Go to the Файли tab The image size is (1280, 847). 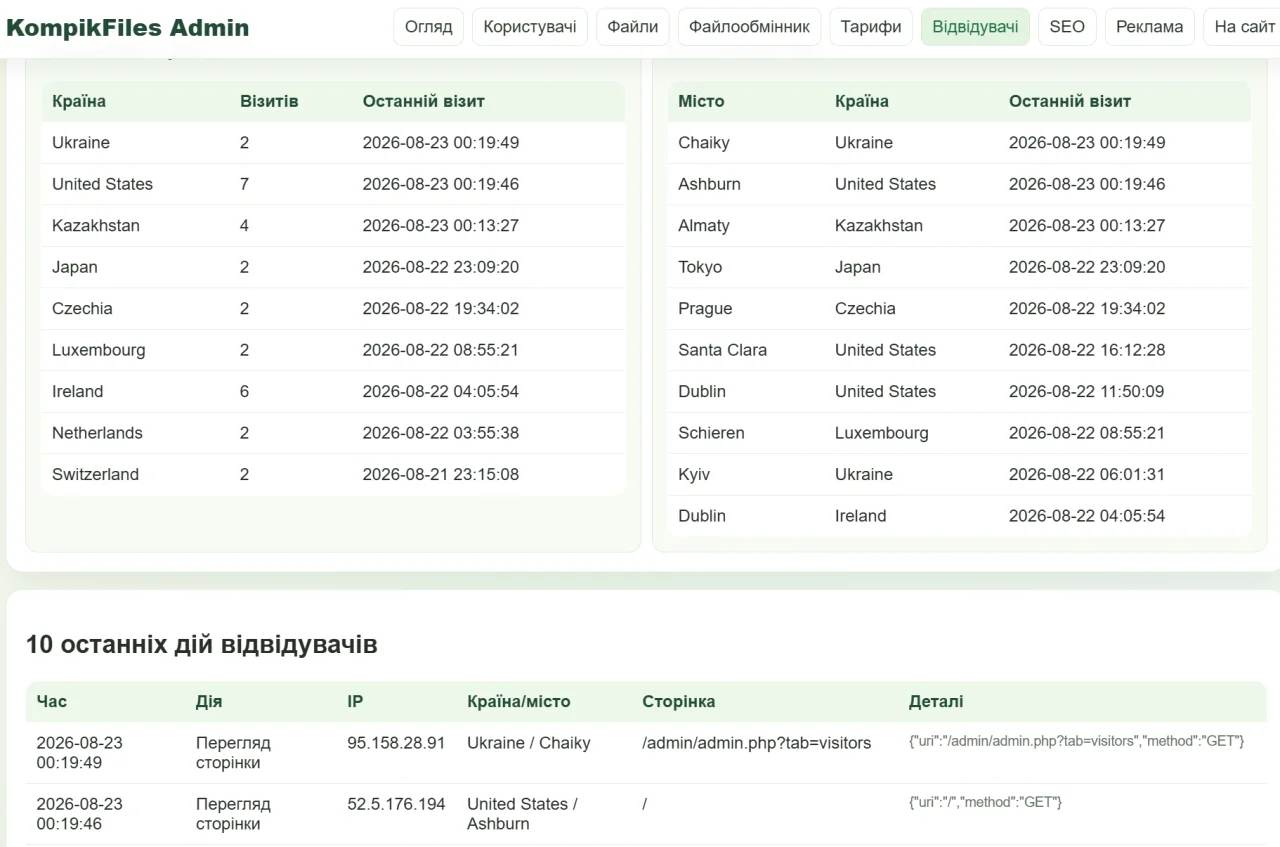click(x=633, y=27)
